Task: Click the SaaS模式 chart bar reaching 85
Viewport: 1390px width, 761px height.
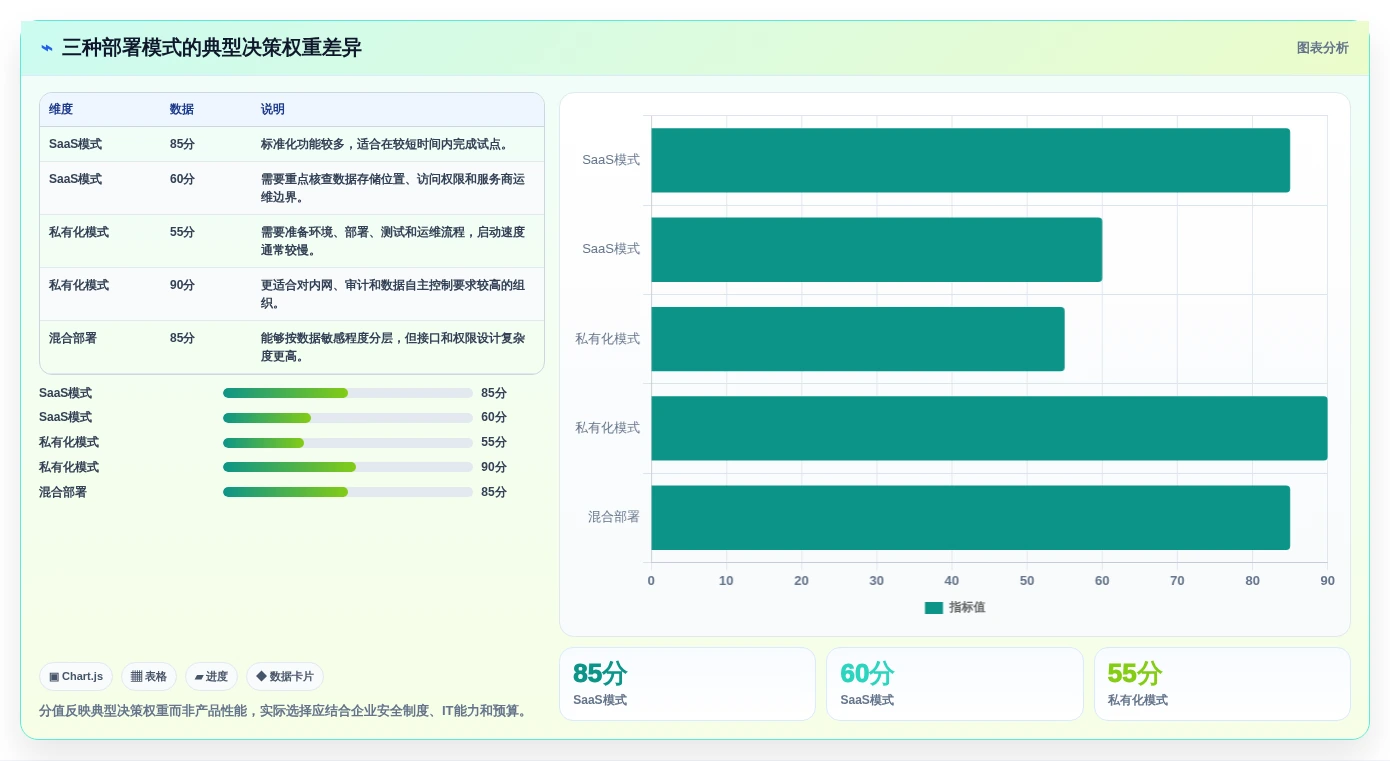Action: [970, 160]
